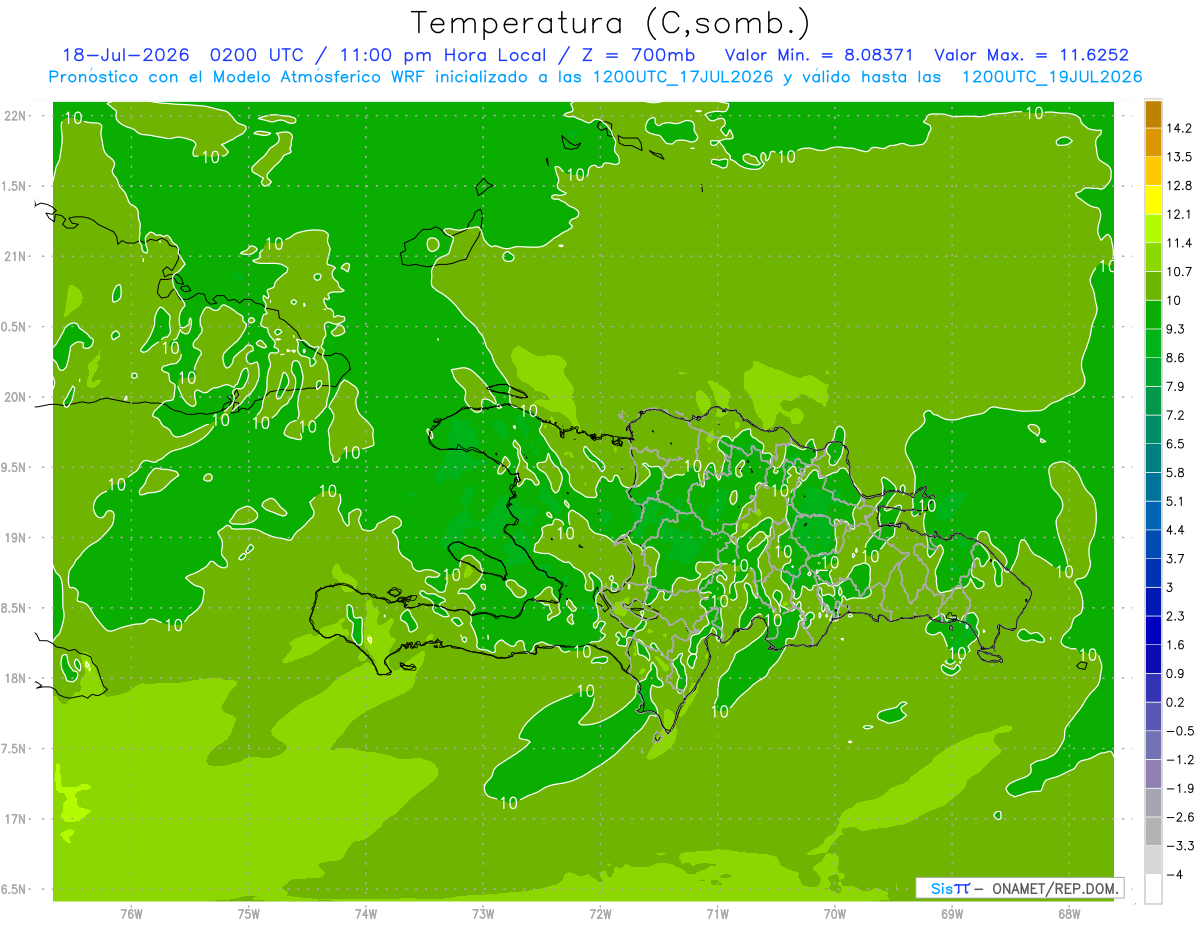Click green swatch between 9.3 and 10
This screenshot has height=927, width=1200.
pos(1153,315)
